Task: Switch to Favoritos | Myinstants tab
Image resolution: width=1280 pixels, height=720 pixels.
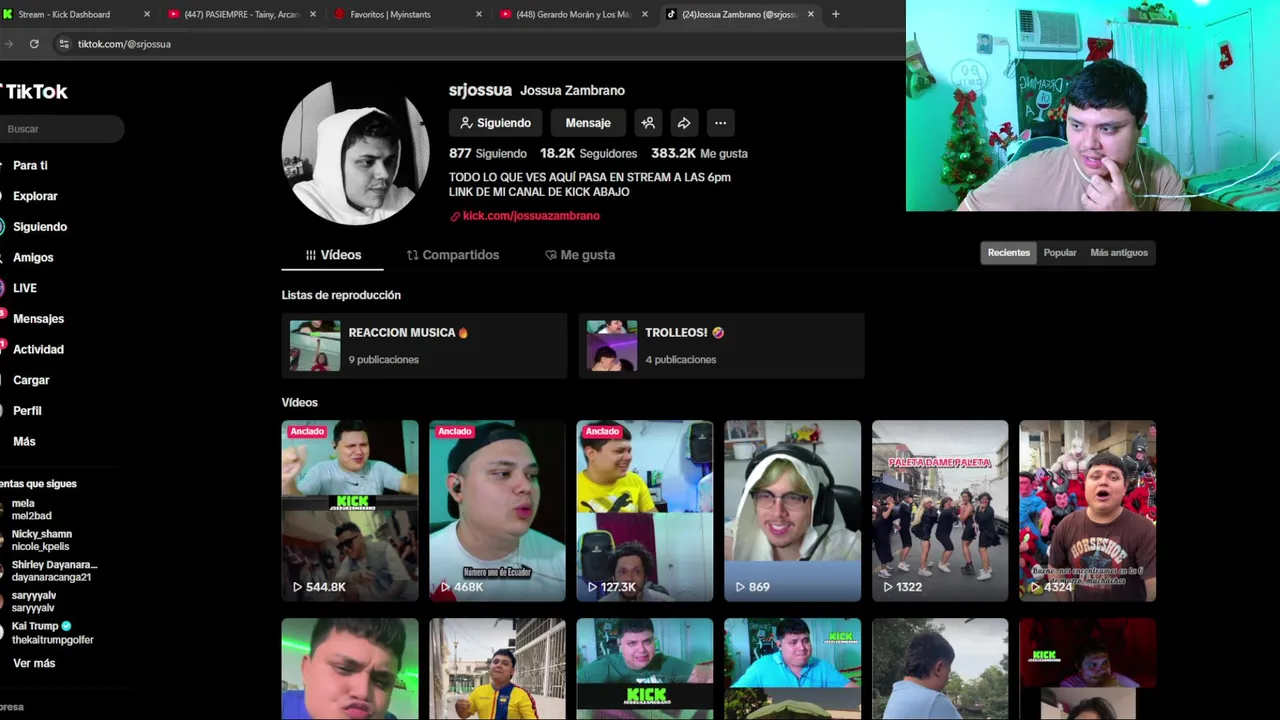Action: tap(406, 14)
